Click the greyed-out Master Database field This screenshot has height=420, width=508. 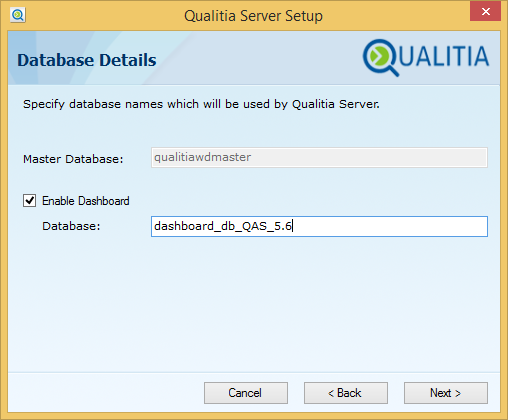319,157
